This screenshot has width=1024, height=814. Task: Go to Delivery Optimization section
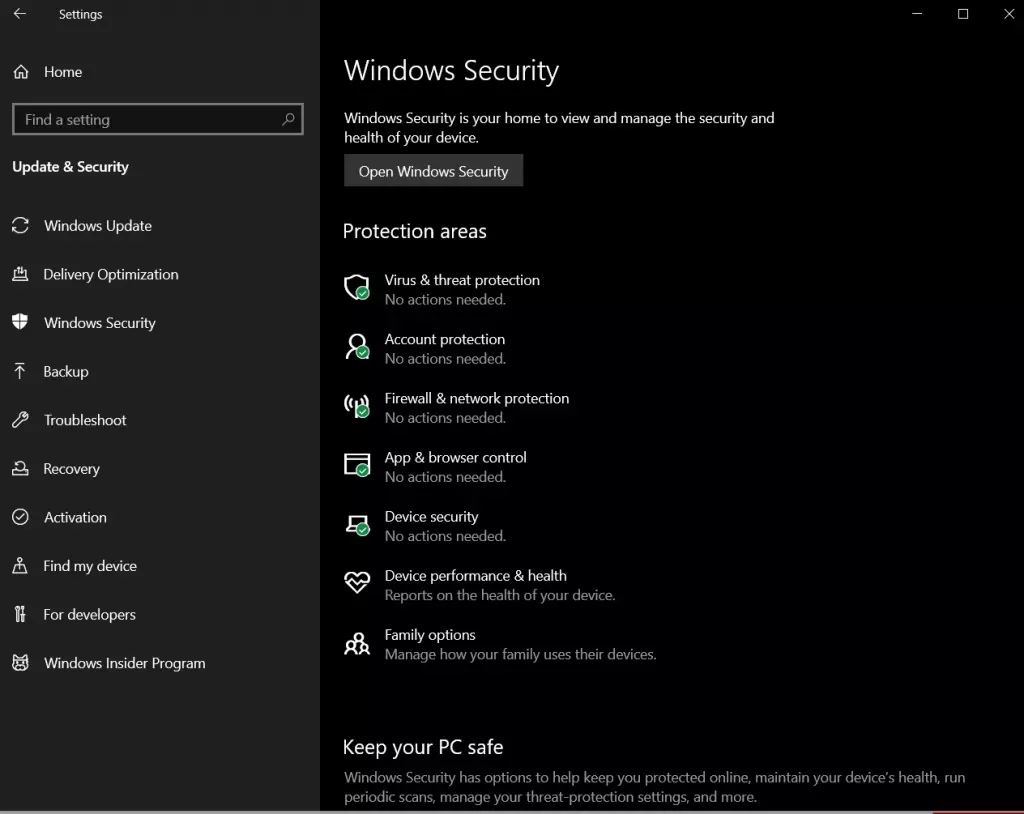(110, 274)
